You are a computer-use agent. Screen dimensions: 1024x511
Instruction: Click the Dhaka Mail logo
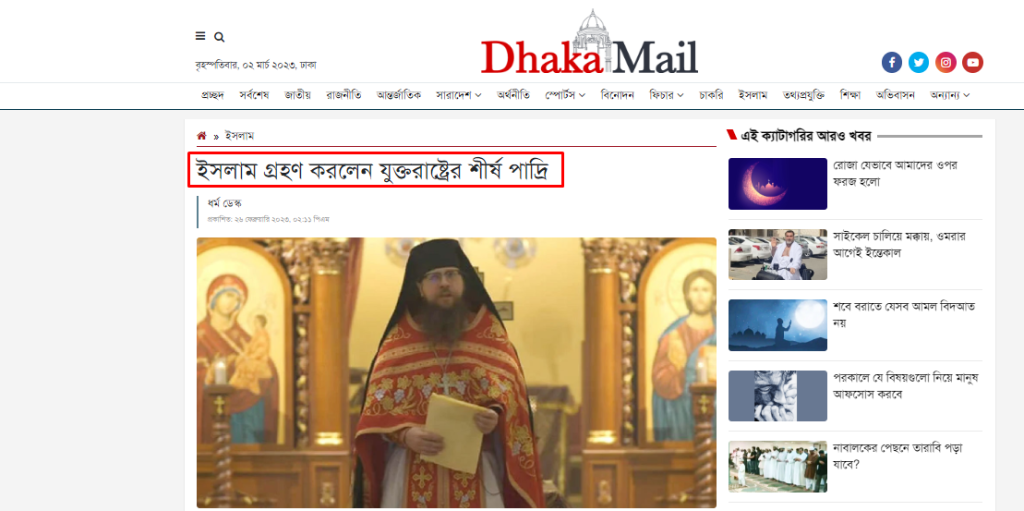(x=589, y=44)
